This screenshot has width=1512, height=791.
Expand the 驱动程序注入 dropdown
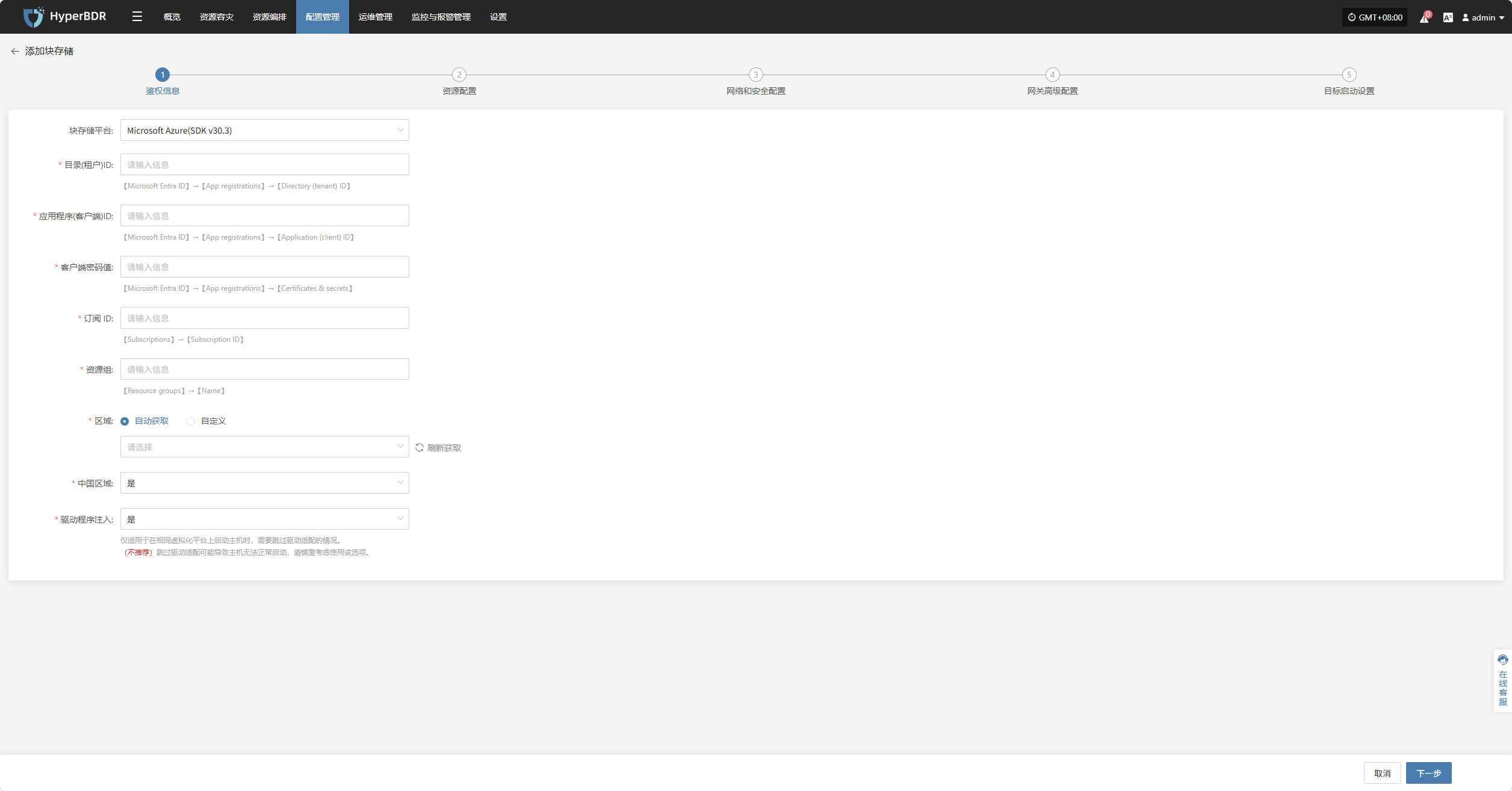click(x=265, y=519)
